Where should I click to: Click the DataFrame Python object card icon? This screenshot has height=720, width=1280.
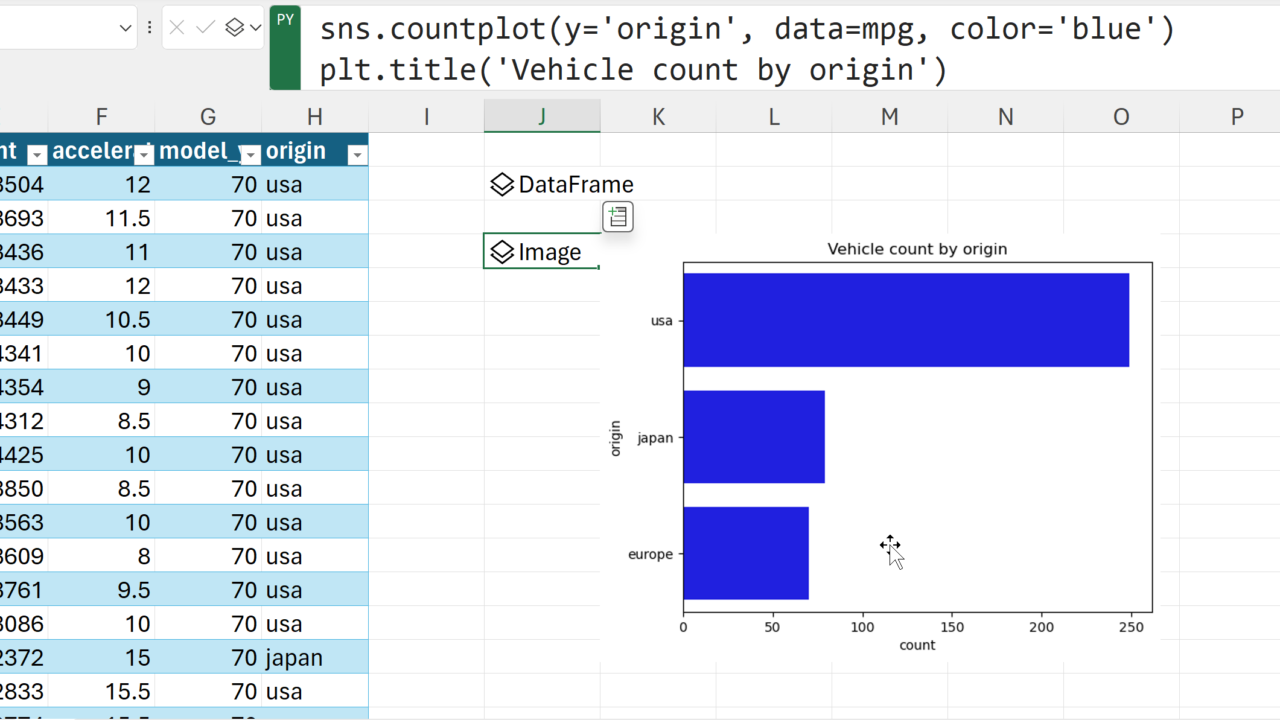tap(502, 185)
